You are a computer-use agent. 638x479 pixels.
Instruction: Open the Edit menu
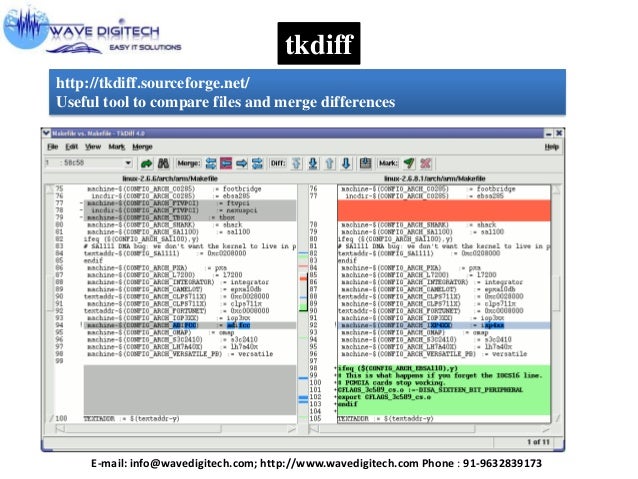click(x=72, y=147)
